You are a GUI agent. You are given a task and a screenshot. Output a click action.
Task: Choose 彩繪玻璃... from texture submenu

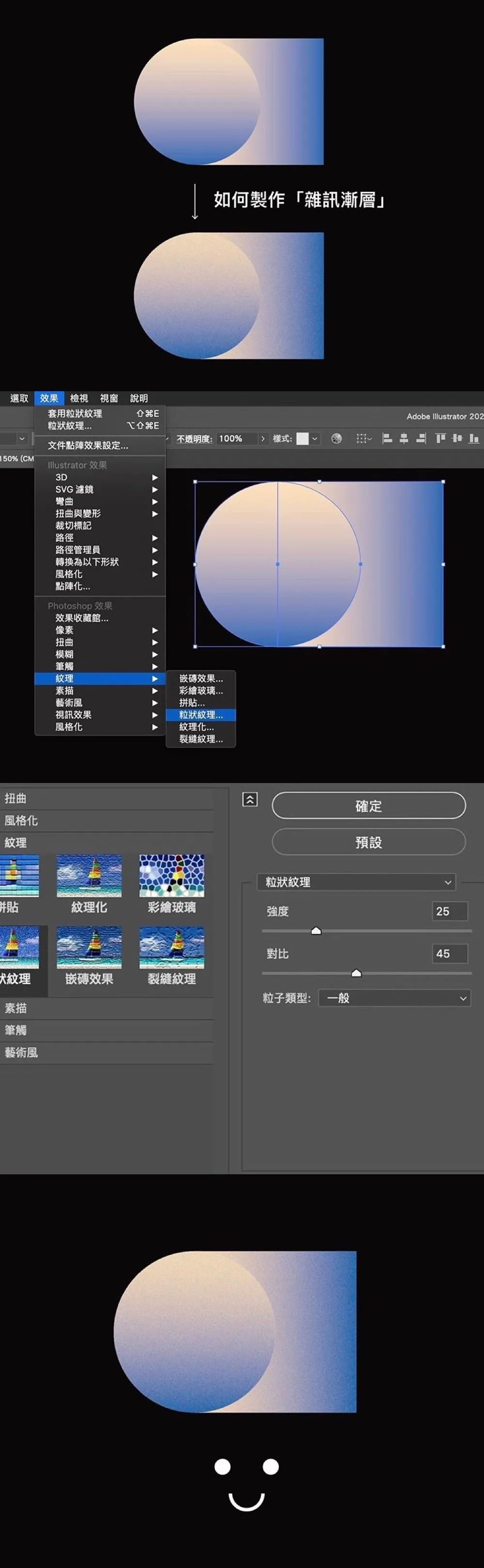tap(201, 690)
